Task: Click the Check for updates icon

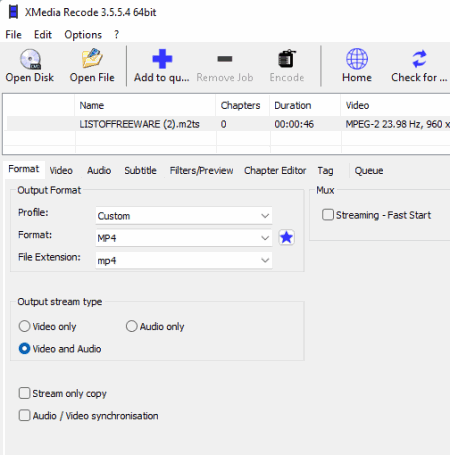Action: (419, 59)
